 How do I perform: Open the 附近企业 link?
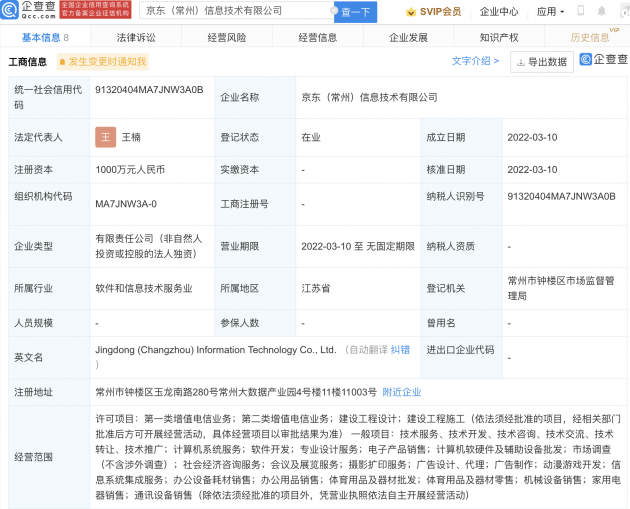[x=401, y=392]
